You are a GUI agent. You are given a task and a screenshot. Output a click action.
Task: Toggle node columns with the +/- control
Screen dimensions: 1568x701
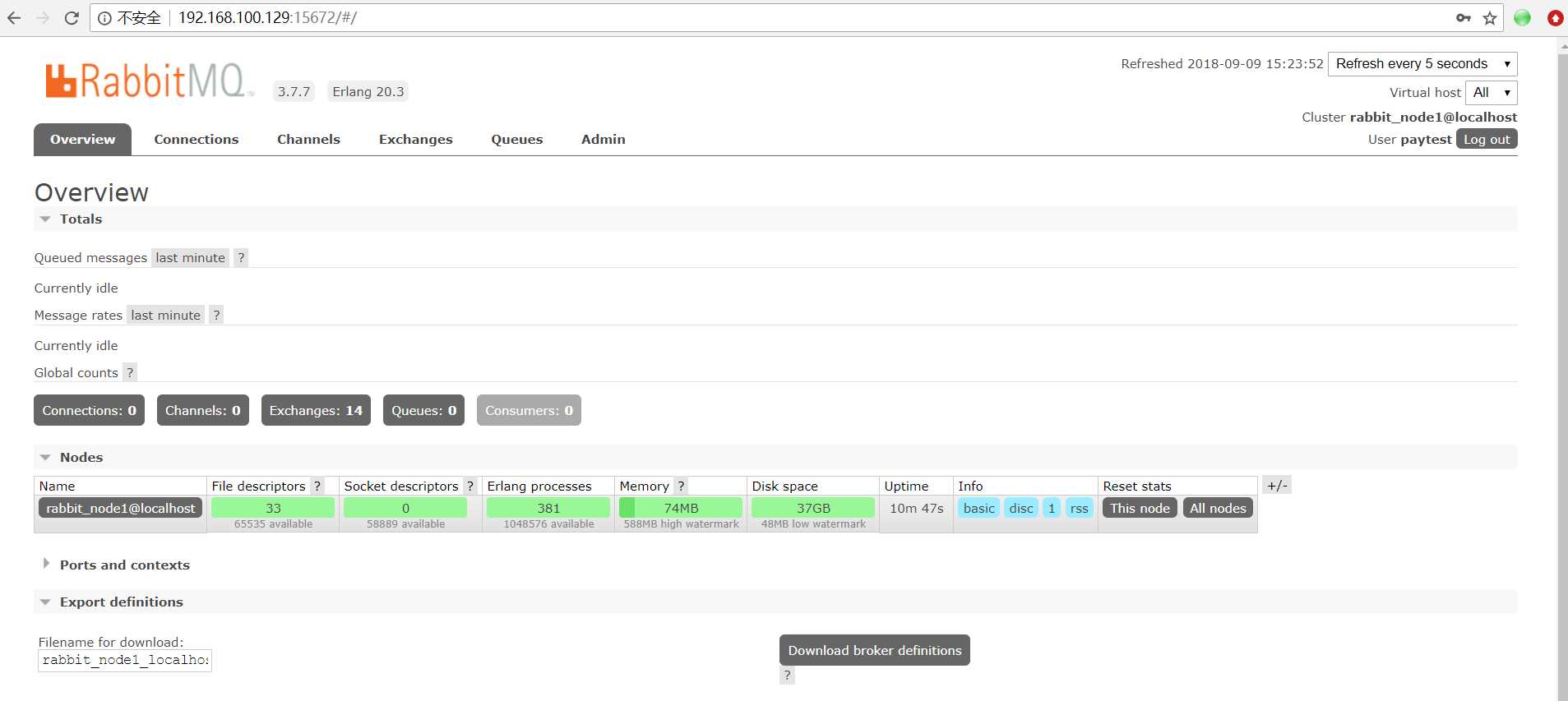click(1277, 486)
